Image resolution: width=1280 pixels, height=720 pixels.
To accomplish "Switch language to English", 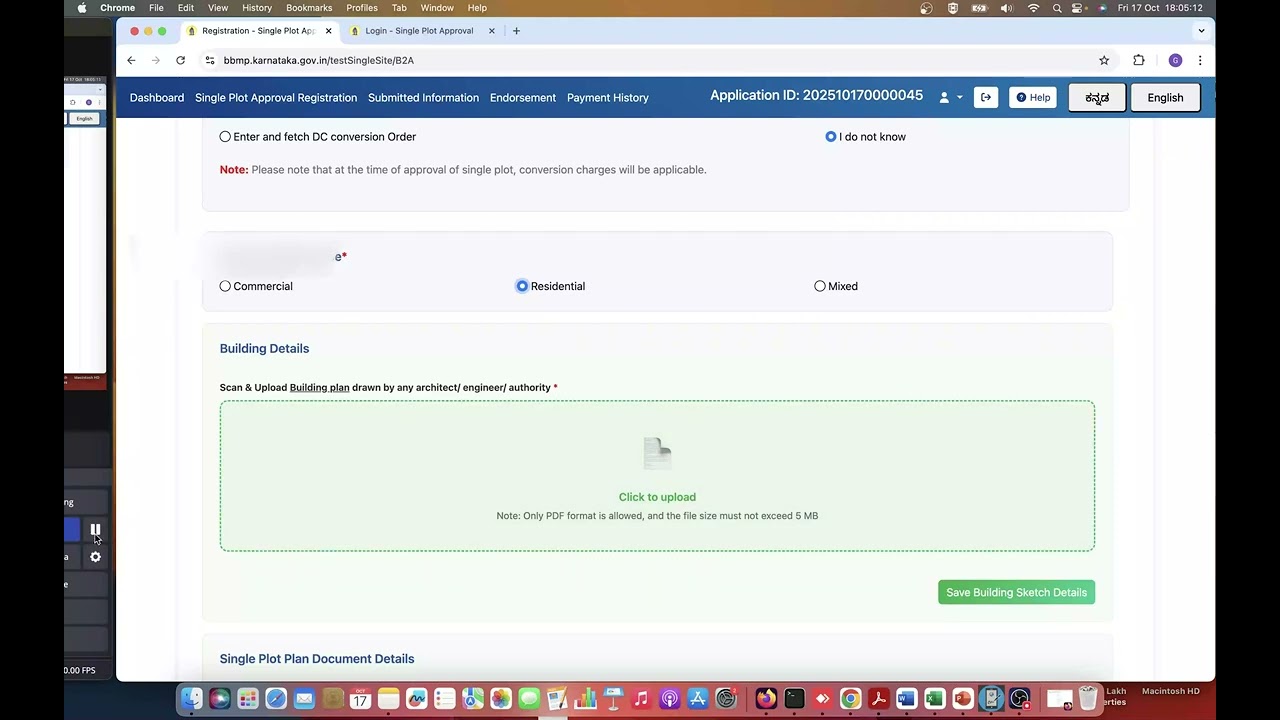I will tap(1165, 98).
